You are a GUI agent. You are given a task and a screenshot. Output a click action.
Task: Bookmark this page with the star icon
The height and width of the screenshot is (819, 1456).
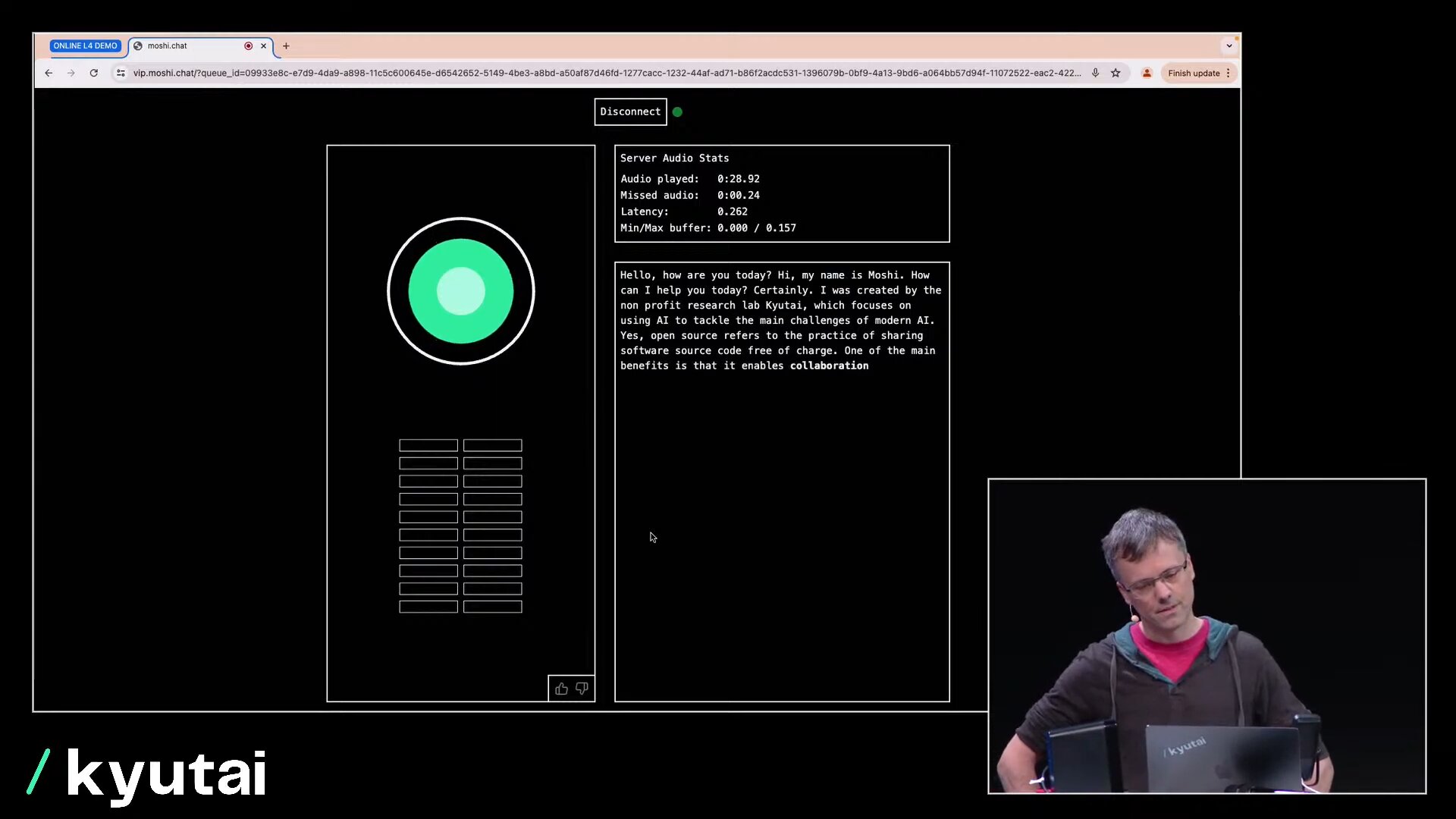coord(1116,73)
